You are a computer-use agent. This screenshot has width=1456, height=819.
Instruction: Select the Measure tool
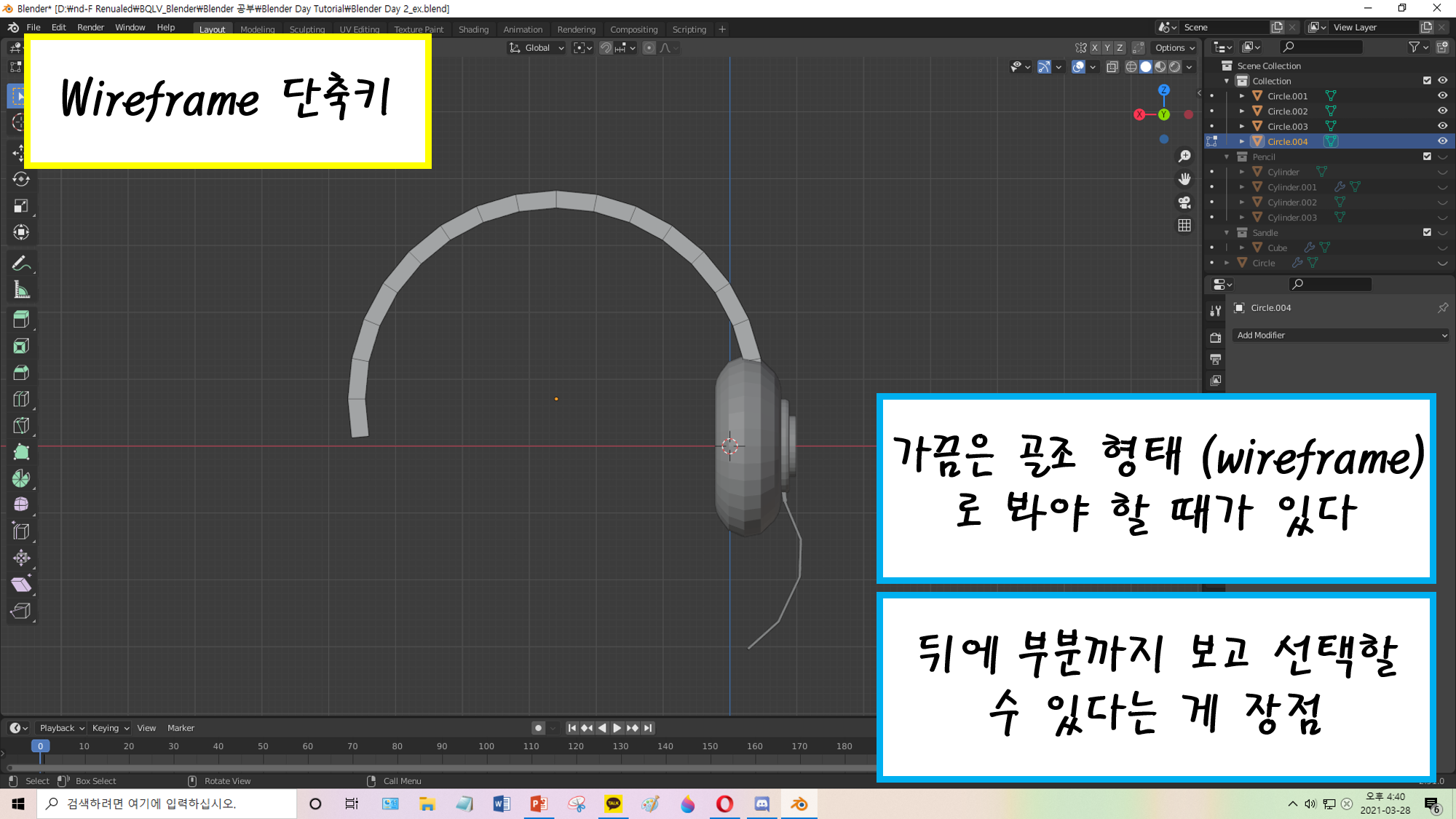(20, 290)
